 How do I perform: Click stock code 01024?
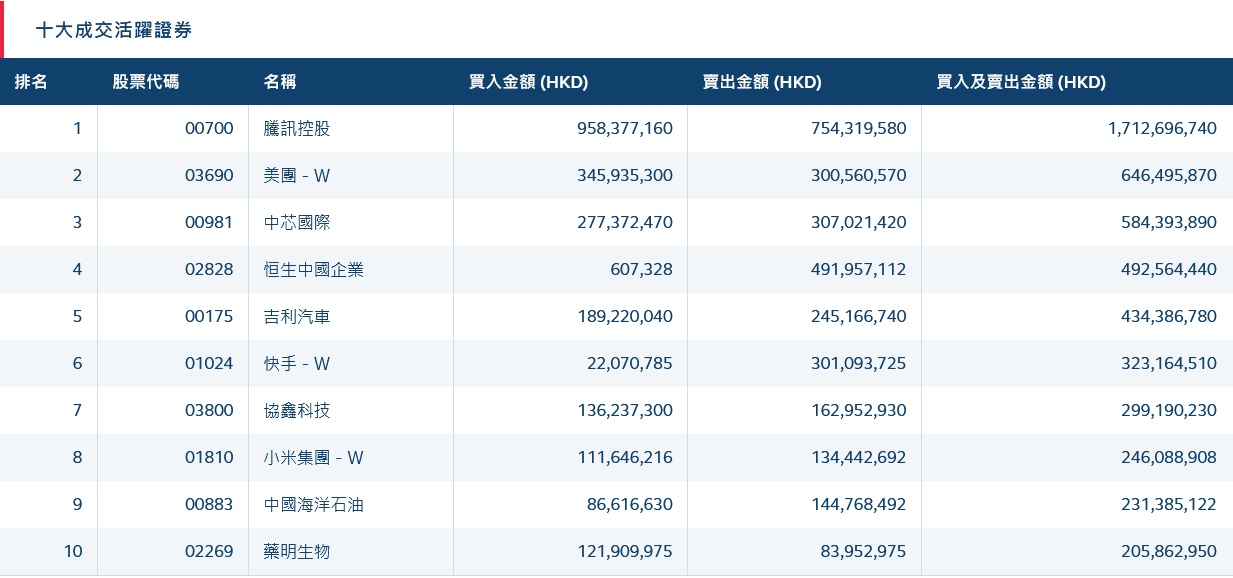click(x=209, y=363)
